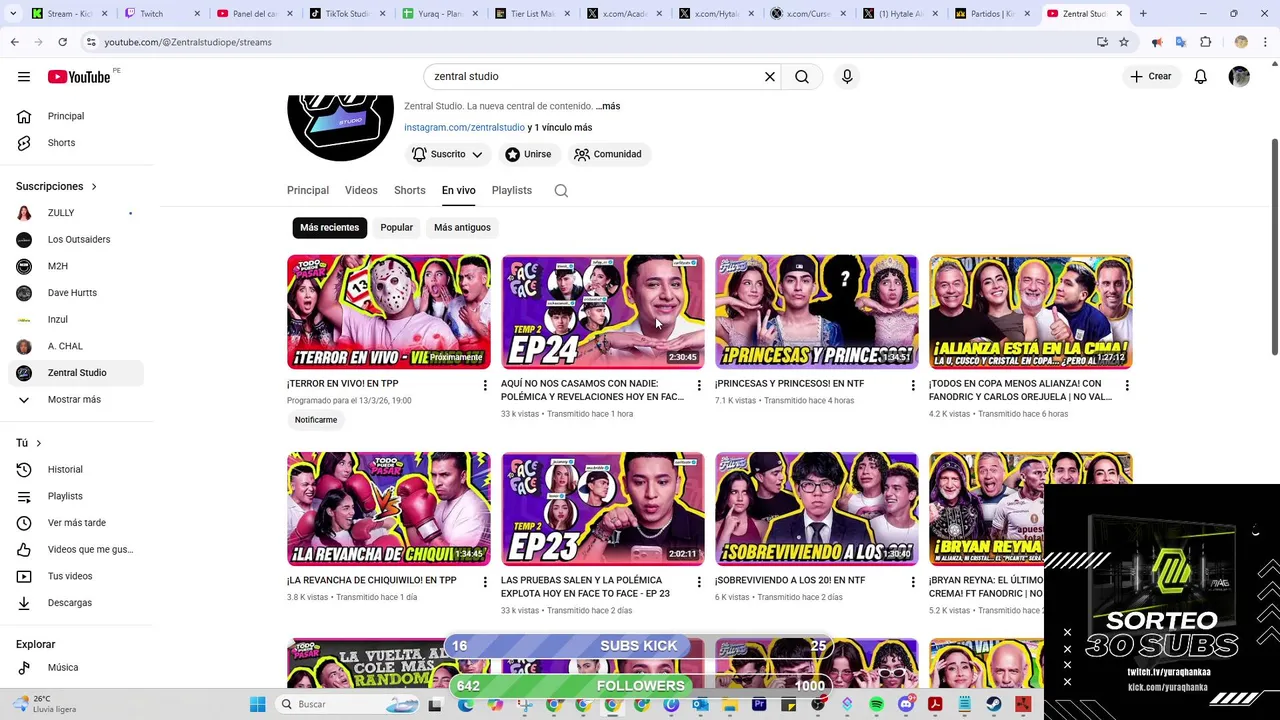This screenshot has height=720, width=1280.
Task: Open options menu for AQUÍ NO NOS CASAMOS video
Action: pyautogui.click(x=699, y=385)
